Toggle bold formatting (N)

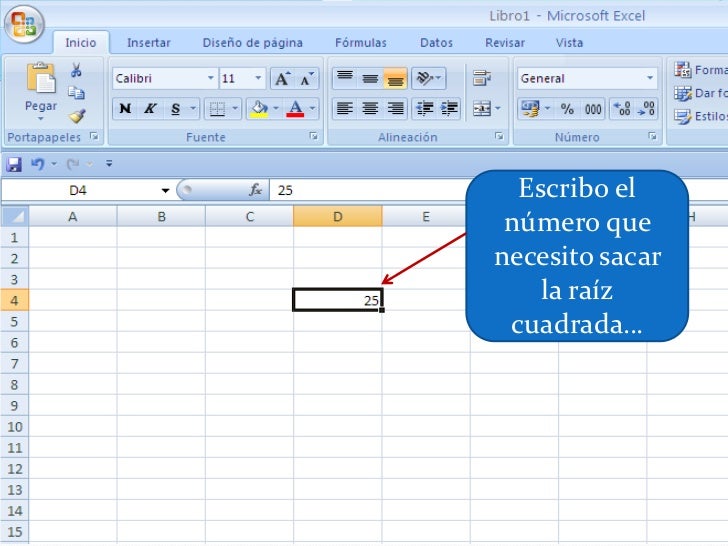pos(125,109)
